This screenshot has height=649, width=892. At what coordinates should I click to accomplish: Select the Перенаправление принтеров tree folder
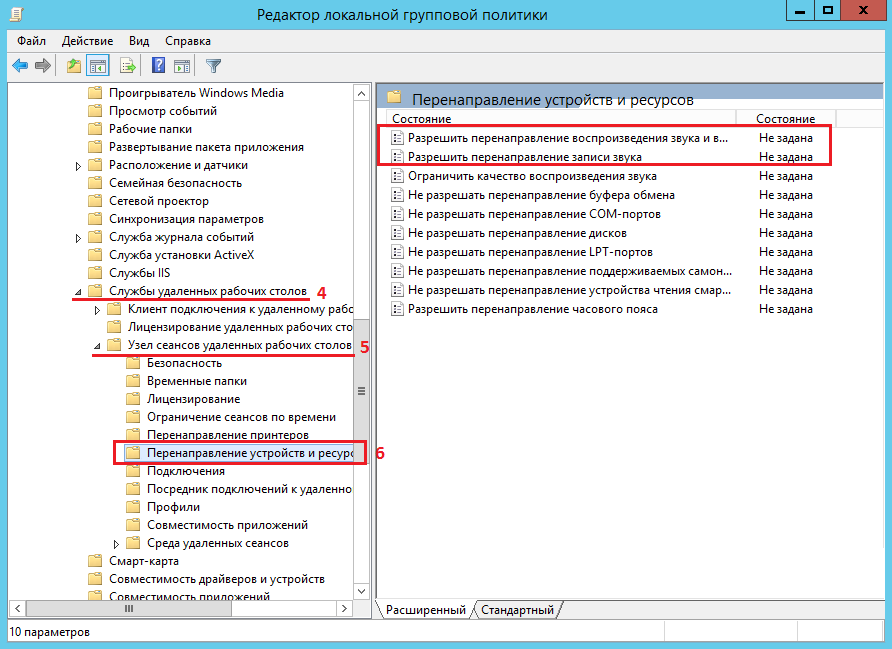[227, 435]
